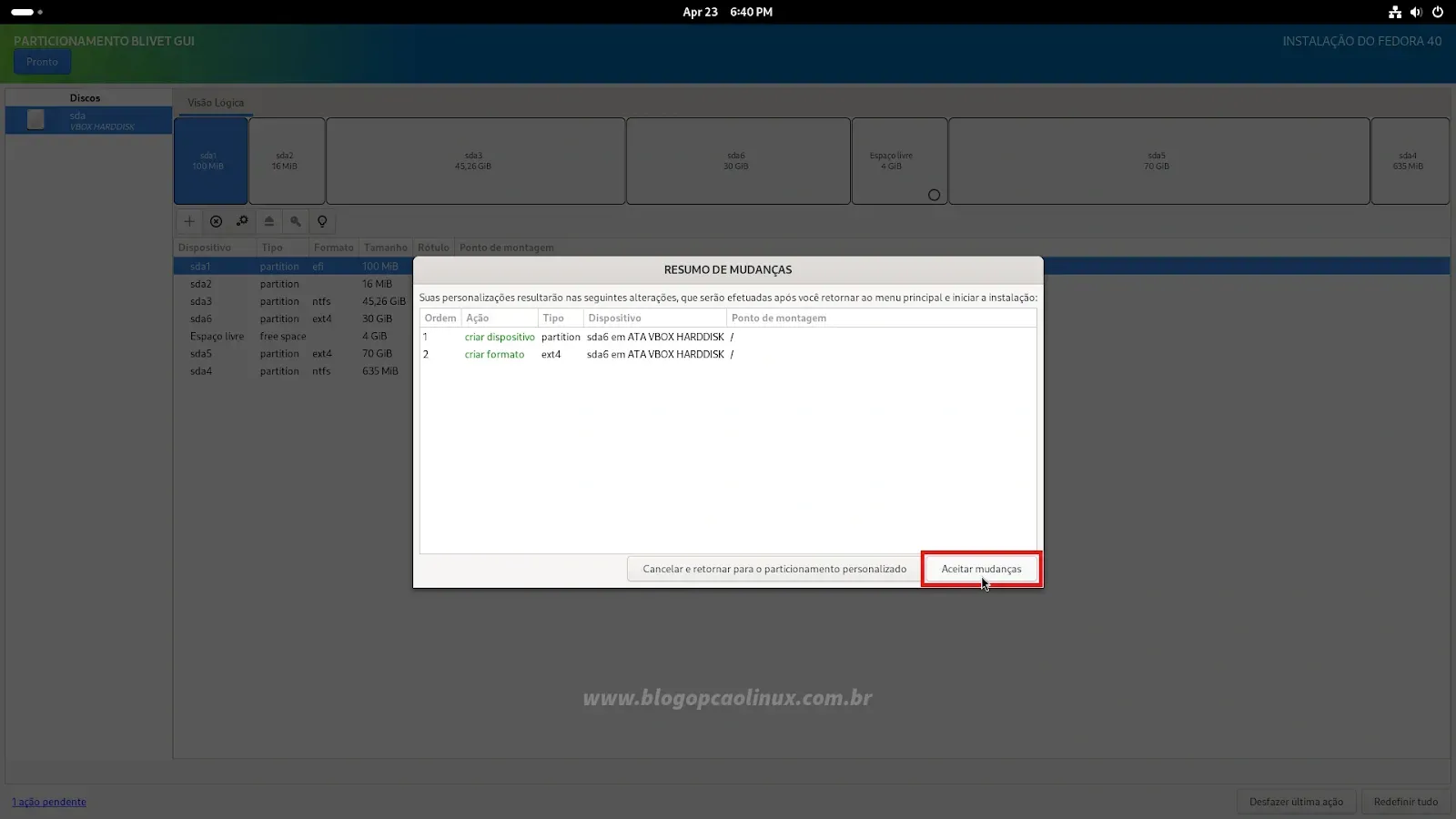Click the unmount eject icon

269,221
